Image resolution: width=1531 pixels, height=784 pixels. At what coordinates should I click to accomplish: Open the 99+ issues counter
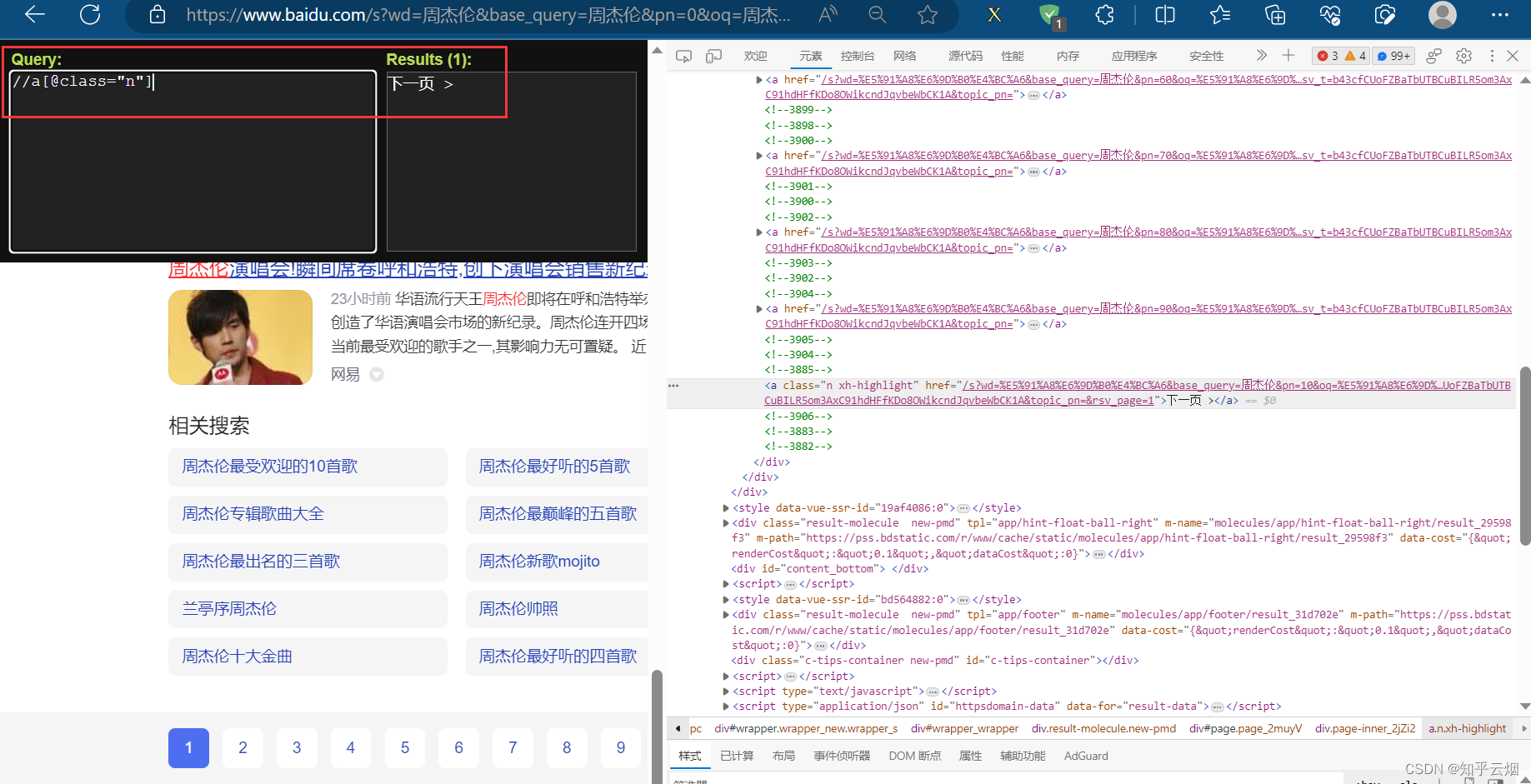[1393, 56]
